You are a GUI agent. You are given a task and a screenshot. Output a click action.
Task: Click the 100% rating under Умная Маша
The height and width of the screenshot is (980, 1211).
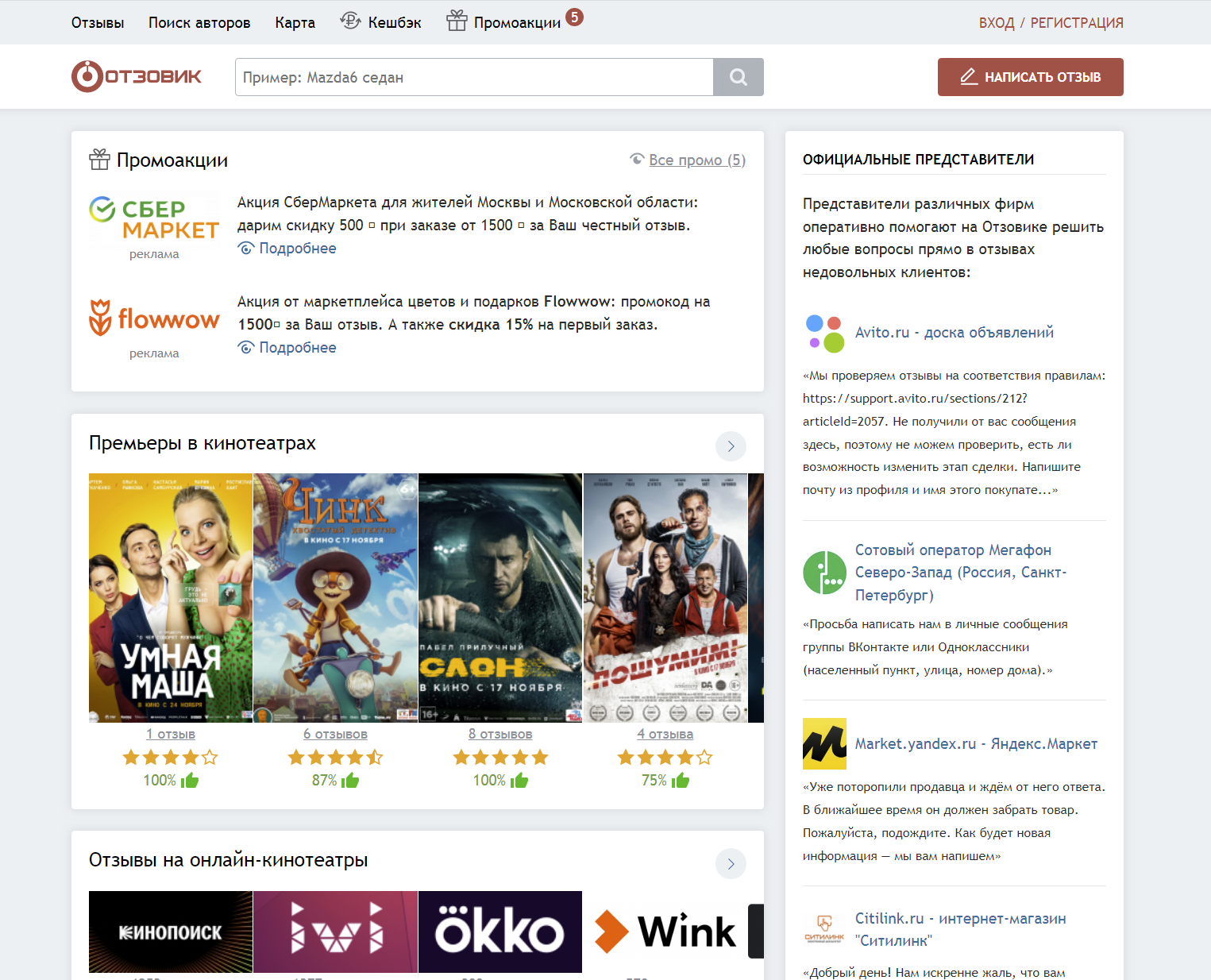point(160,781)
